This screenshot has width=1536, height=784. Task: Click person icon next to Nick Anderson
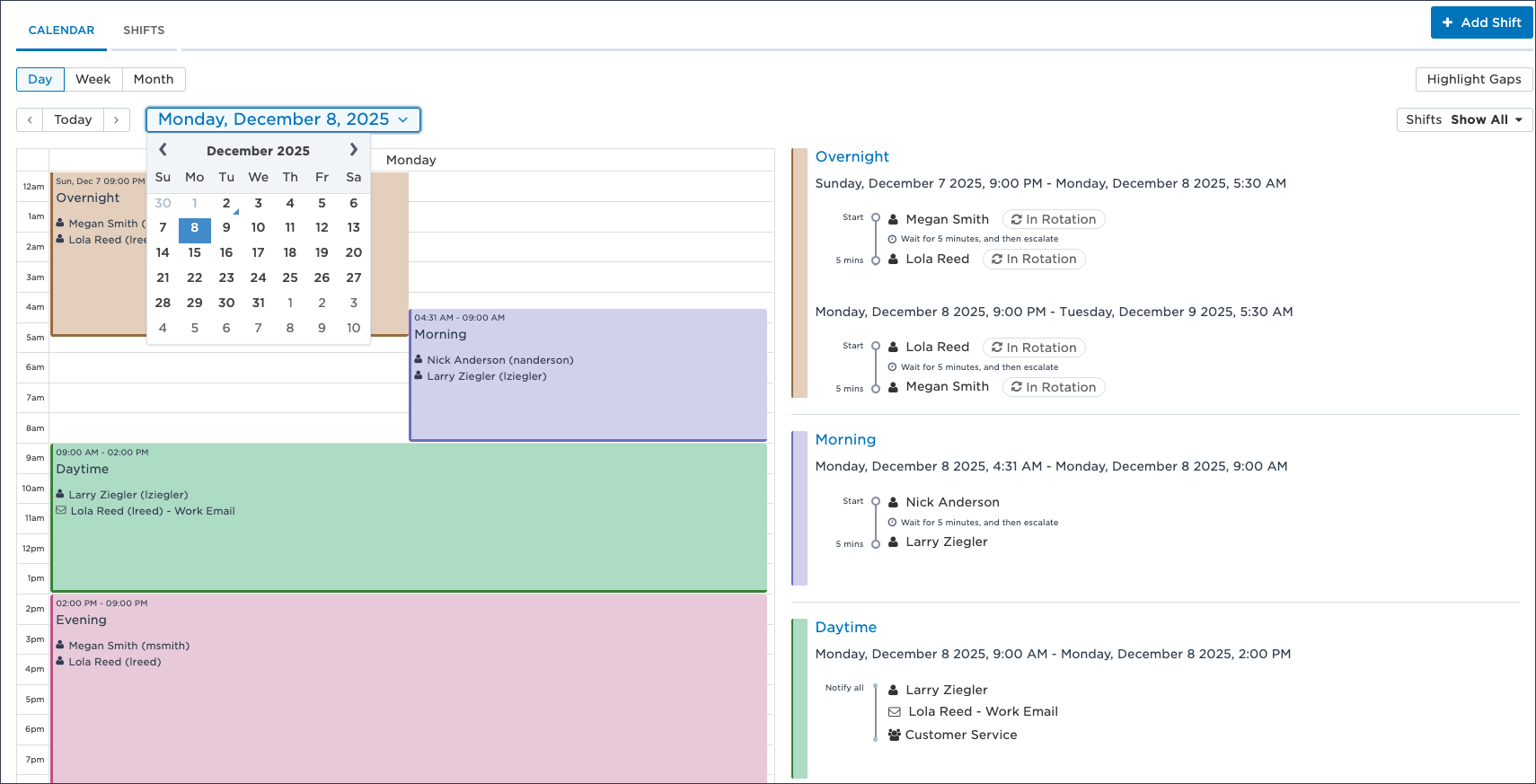893,502
